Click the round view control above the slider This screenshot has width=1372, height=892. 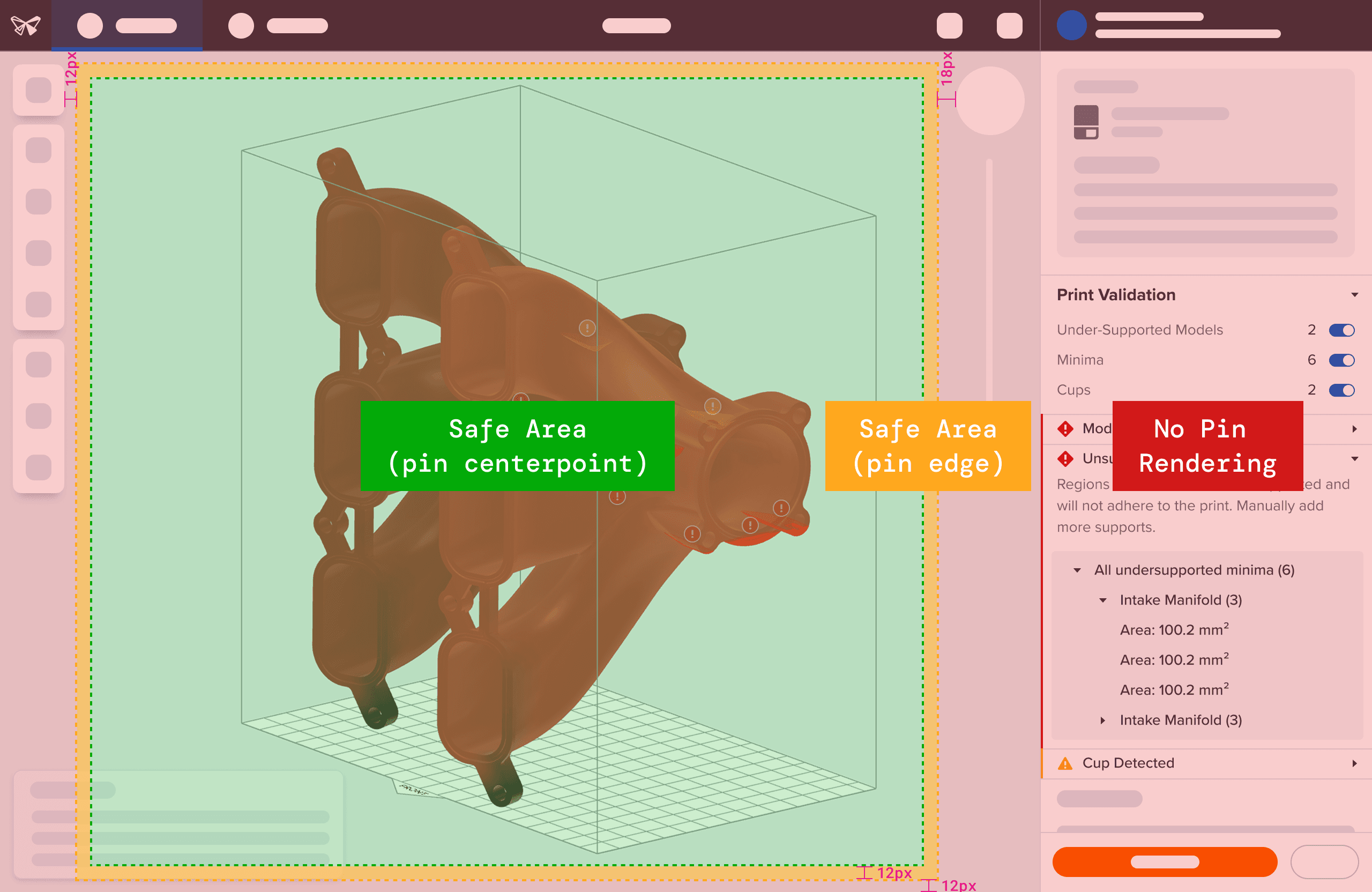[989, 101]
